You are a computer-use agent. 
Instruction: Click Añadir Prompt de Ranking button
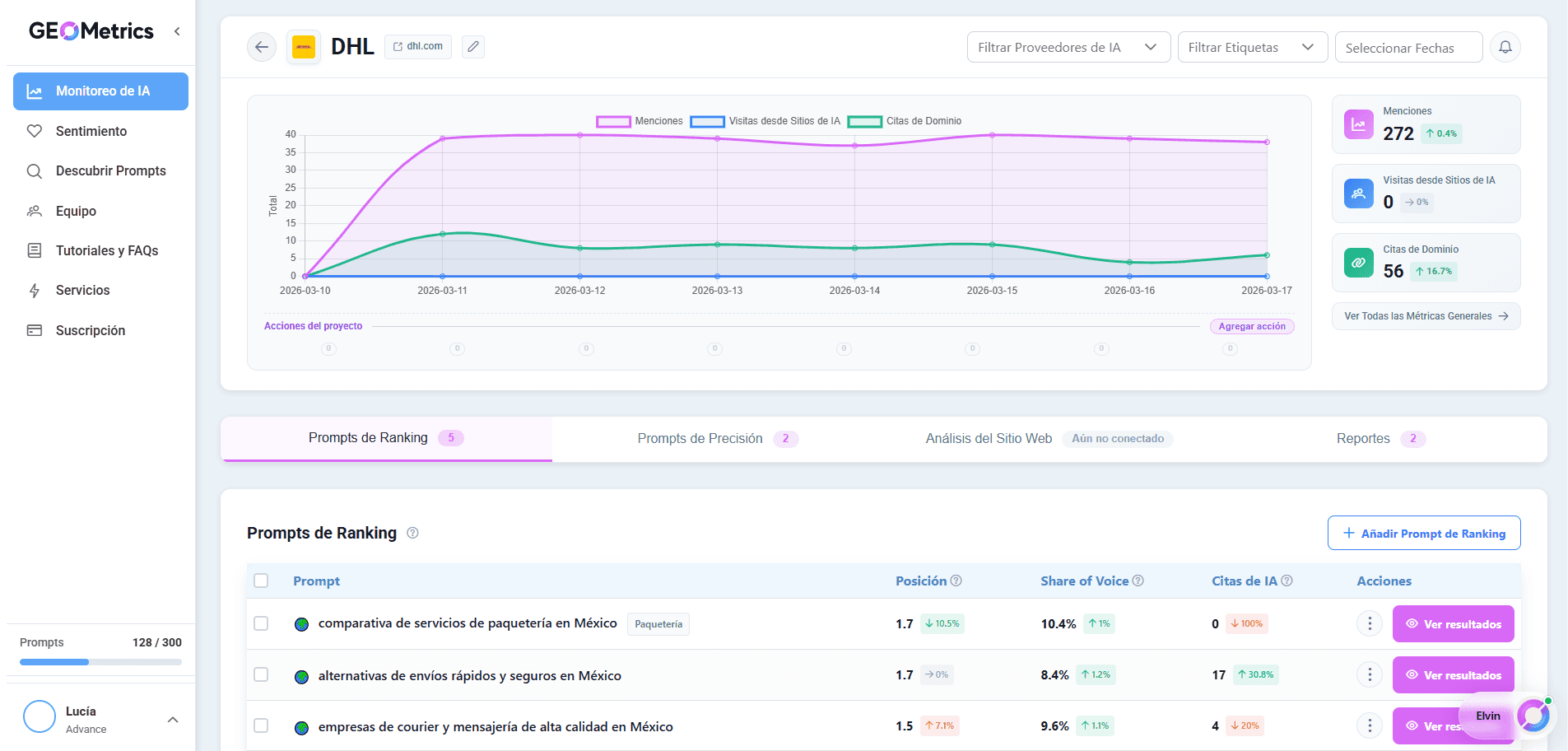point(1424,533)
